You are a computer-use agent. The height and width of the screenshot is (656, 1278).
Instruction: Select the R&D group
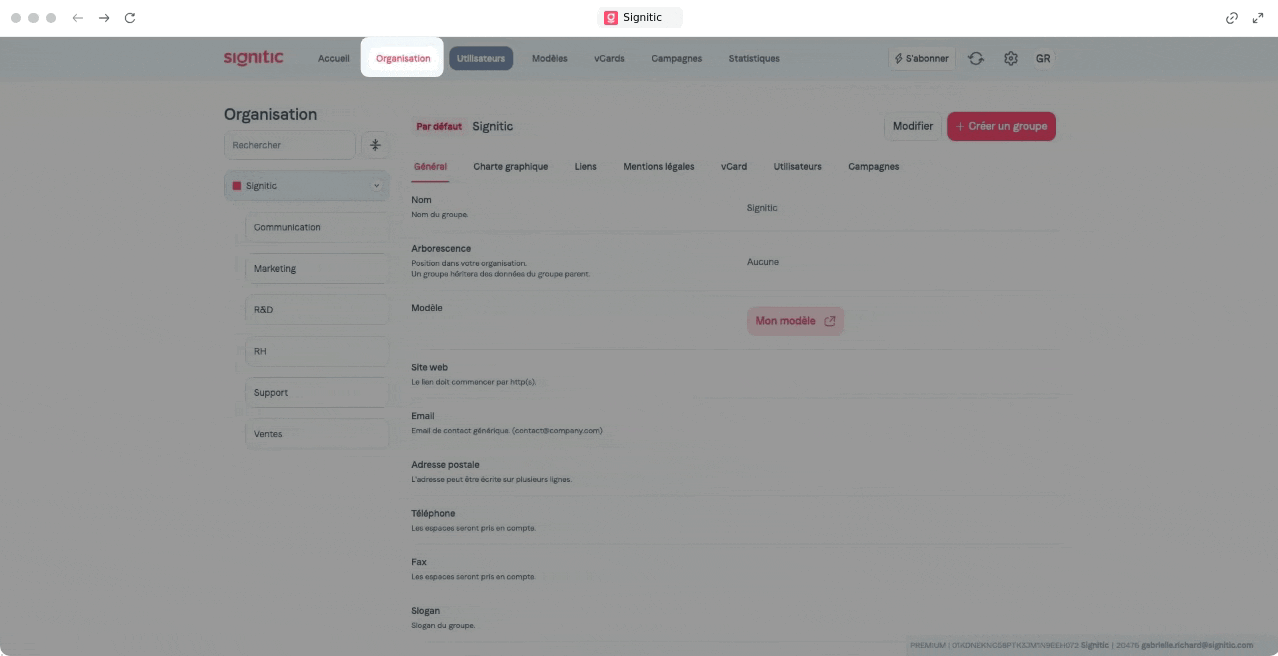tap(317, 310)
